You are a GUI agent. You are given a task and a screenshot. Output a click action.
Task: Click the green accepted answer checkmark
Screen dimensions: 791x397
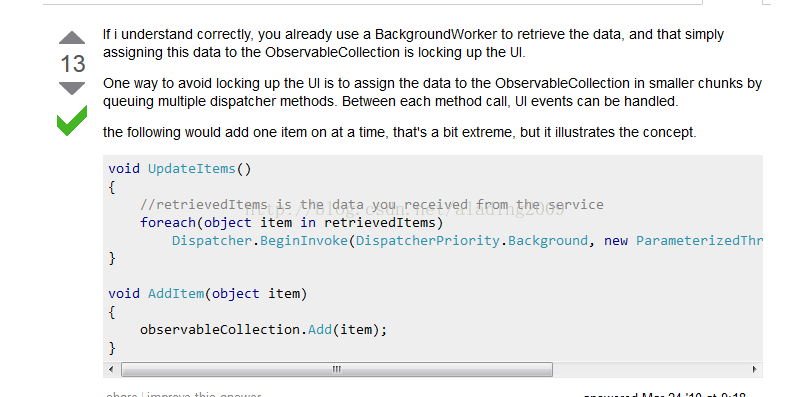(x=72, y=121)
